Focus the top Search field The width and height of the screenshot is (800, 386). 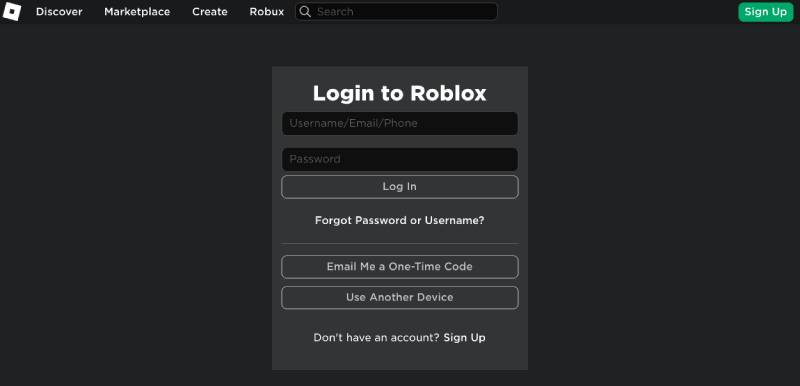point(396,12)
